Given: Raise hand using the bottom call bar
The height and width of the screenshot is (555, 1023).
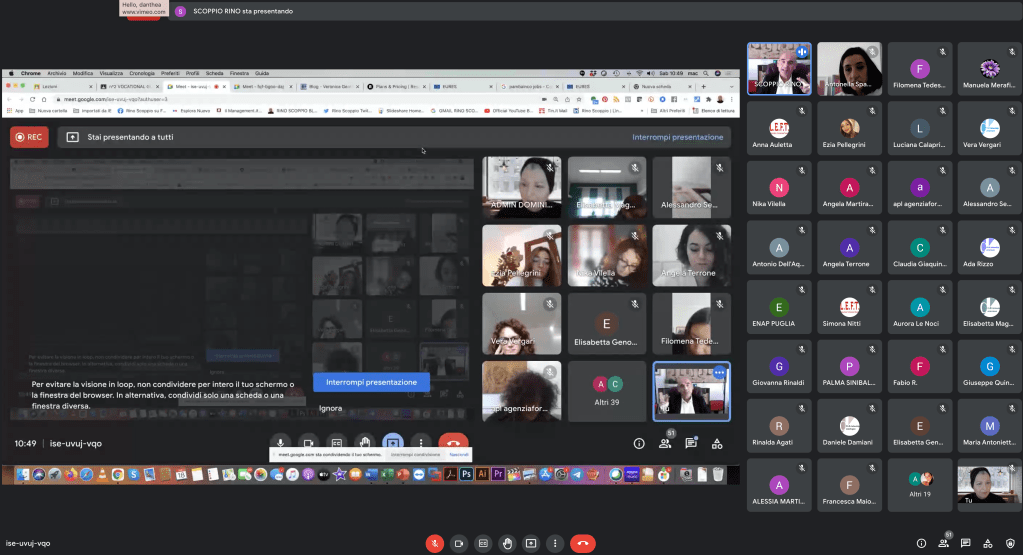Looking at the screenshot, I should (507, 543).
